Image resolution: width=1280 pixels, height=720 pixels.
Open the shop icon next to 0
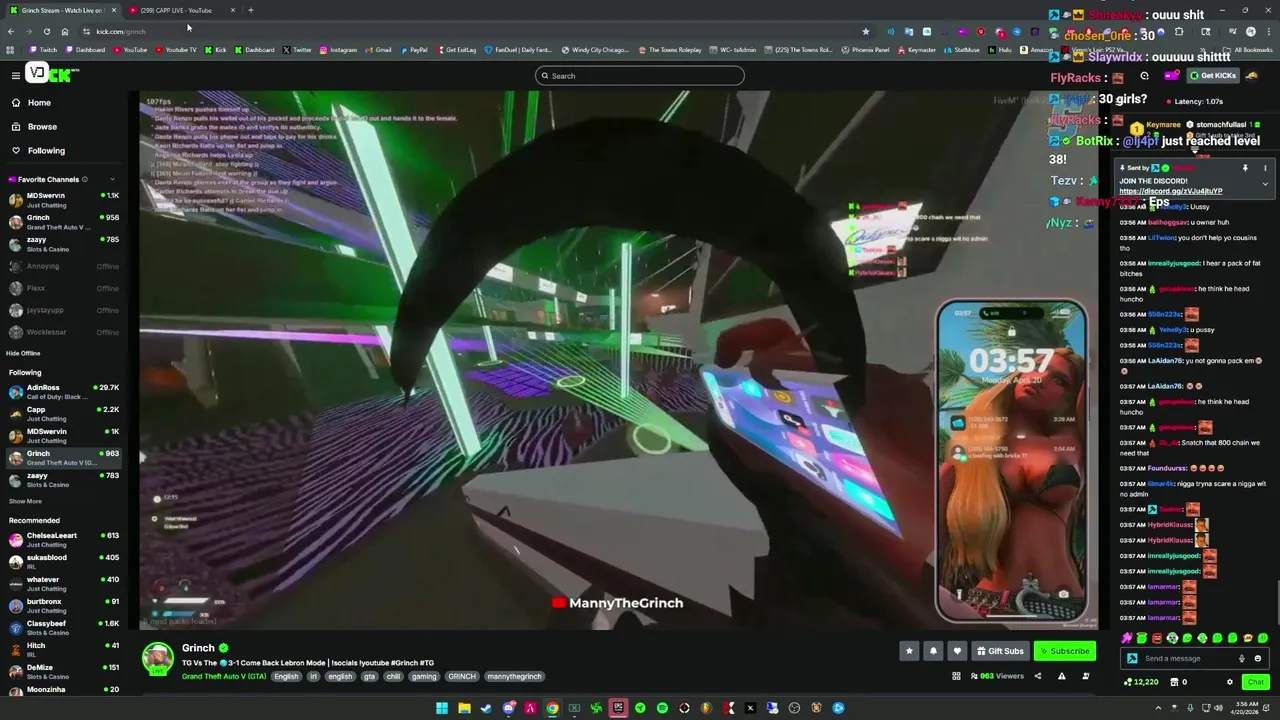pyautogui.click(x=1174, y=682)
